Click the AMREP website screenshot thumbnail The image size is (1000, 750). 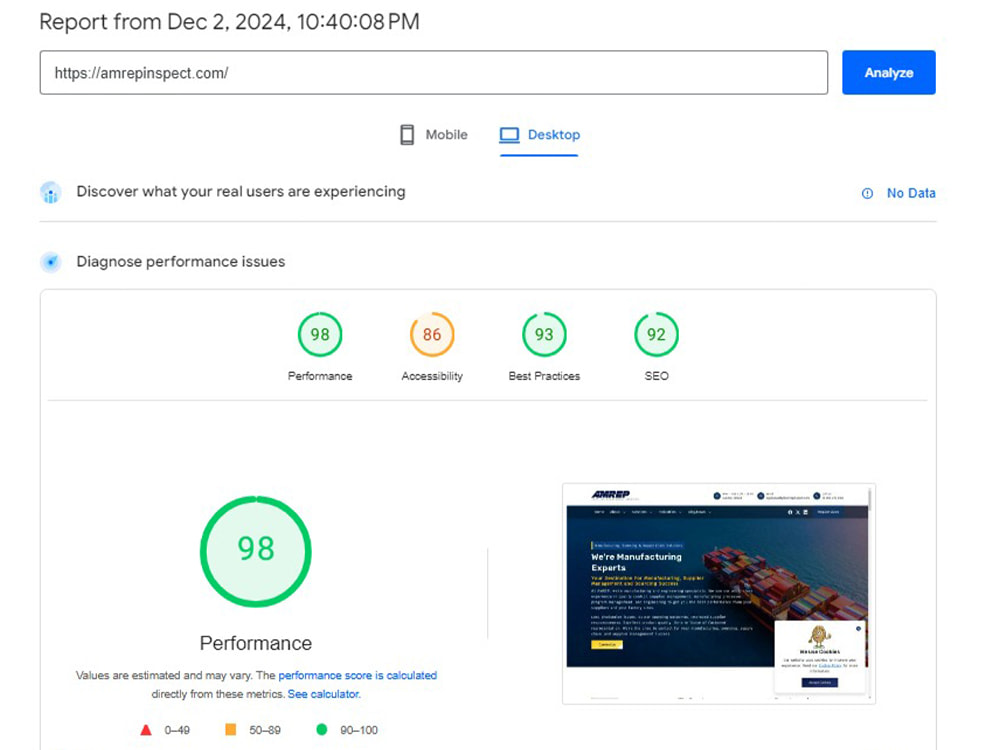click(719, 594)
